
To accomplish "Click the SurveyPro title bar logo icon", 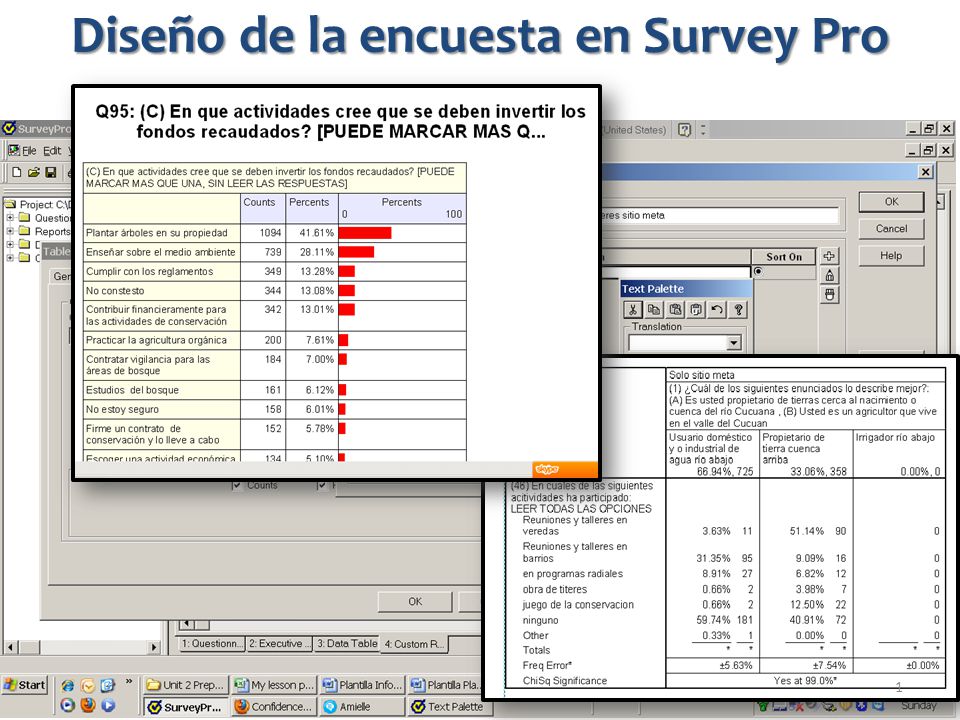I will click(9, 129).
